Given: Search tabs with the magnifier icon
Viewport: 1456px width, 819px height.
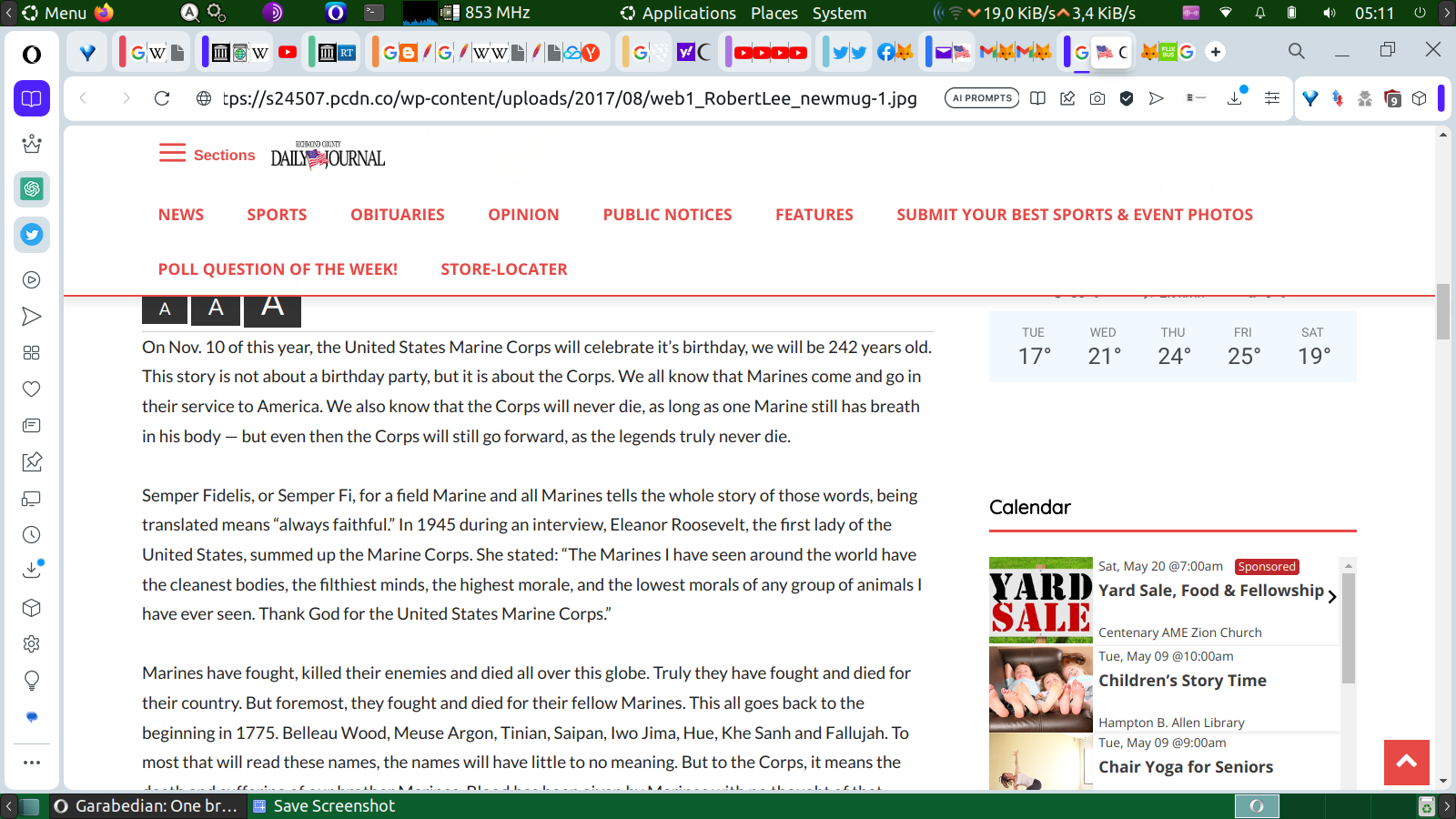Looking at the screenshot, I should (1297, 51).
